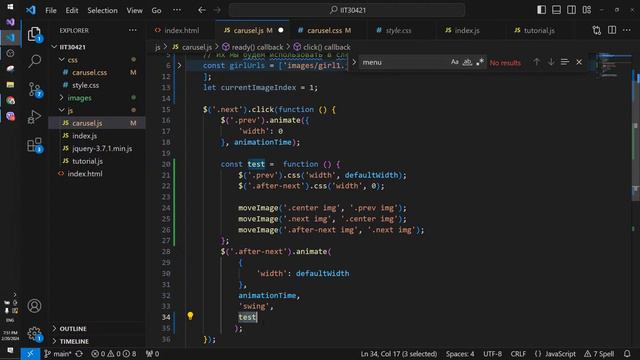Open the Selection menu

pyautogui.click(x=102, y=10)
